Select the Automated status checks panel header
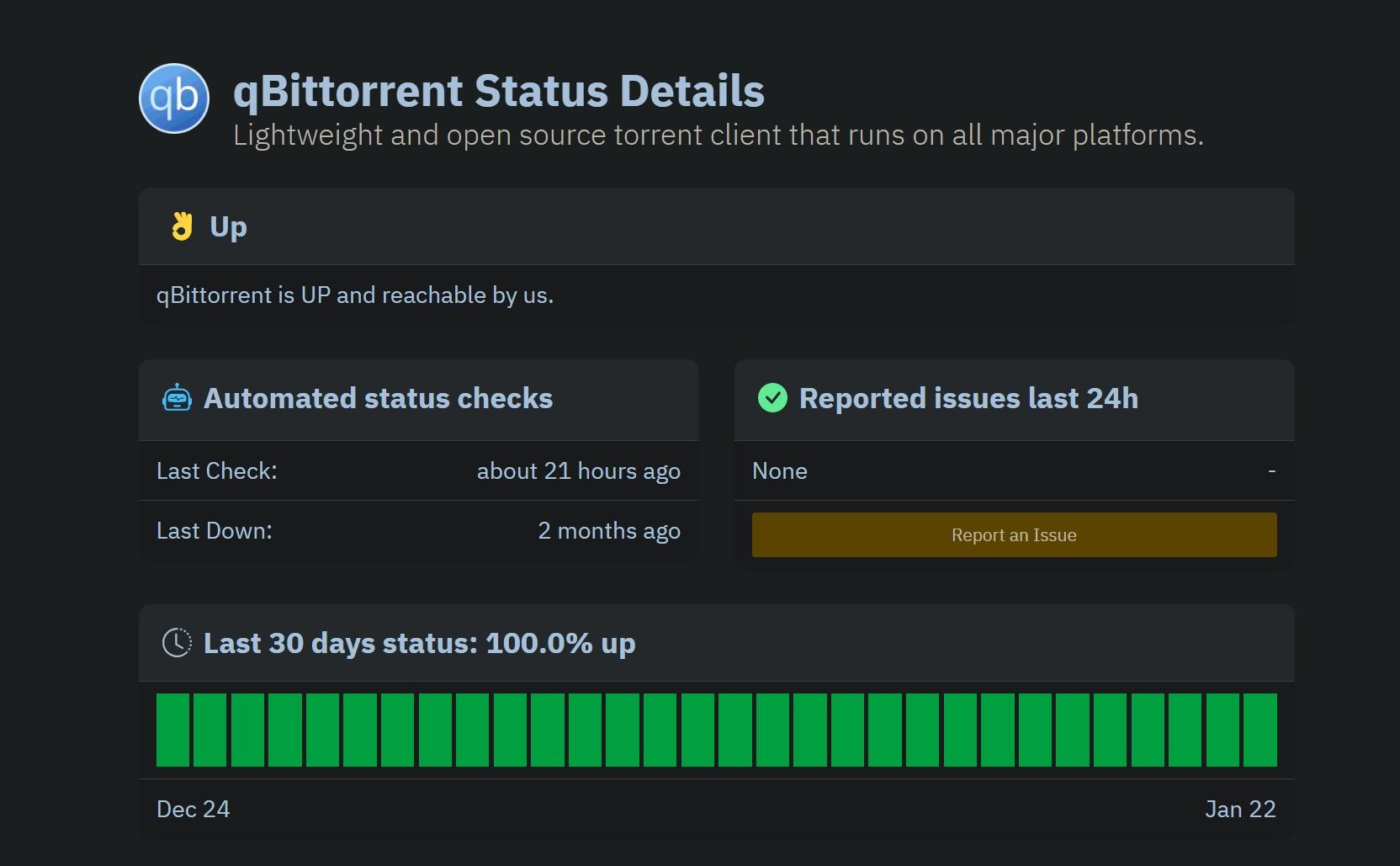 (379, 399)
